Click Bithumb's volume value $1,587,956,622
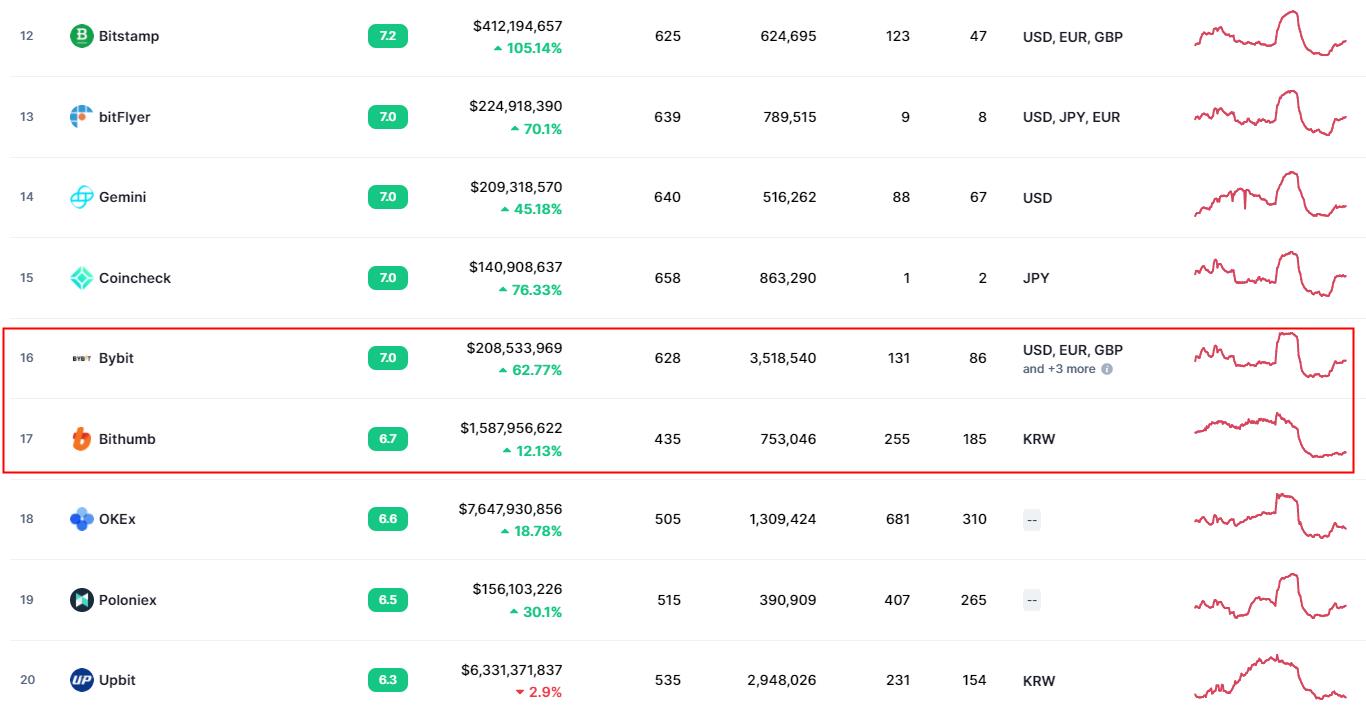 point(512,428)
